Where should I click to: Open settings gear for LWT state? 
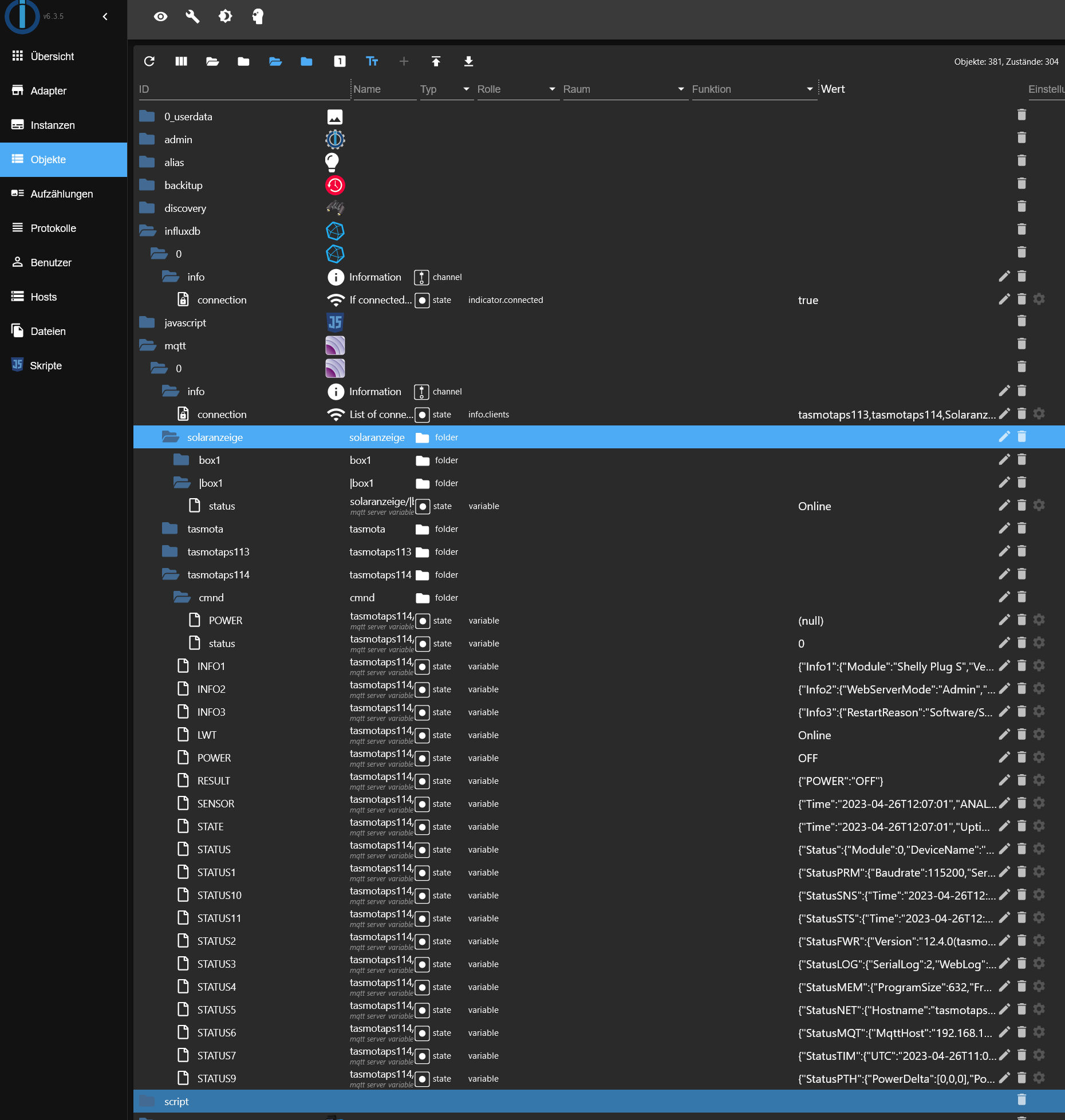pyautogui.click(x=1039, y=735)
